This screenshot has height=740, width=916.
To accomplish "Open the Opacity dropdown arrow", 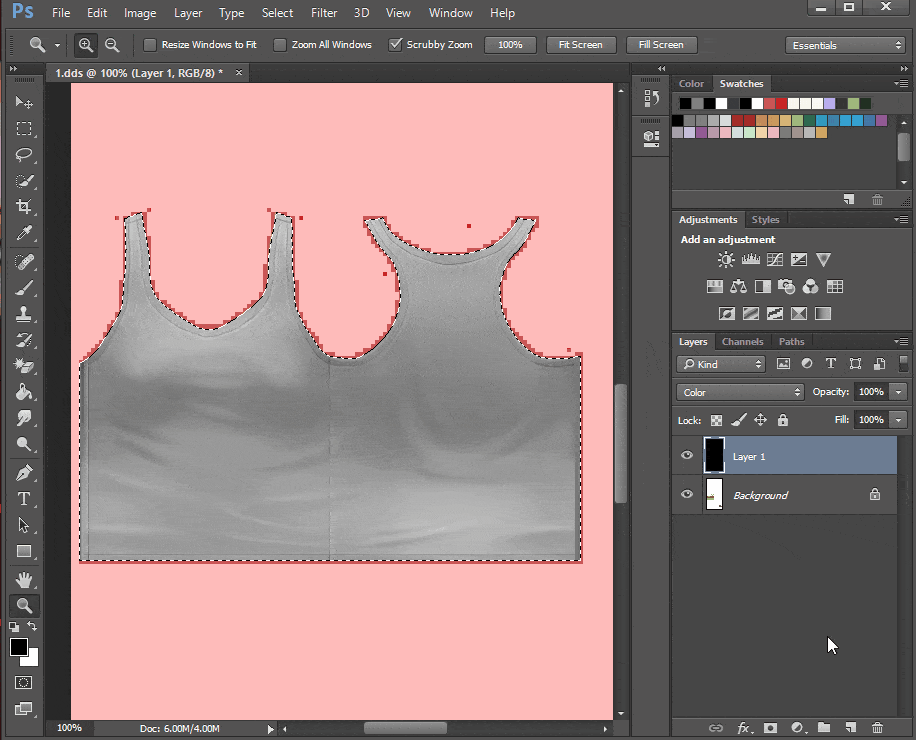I will point(897,391).
